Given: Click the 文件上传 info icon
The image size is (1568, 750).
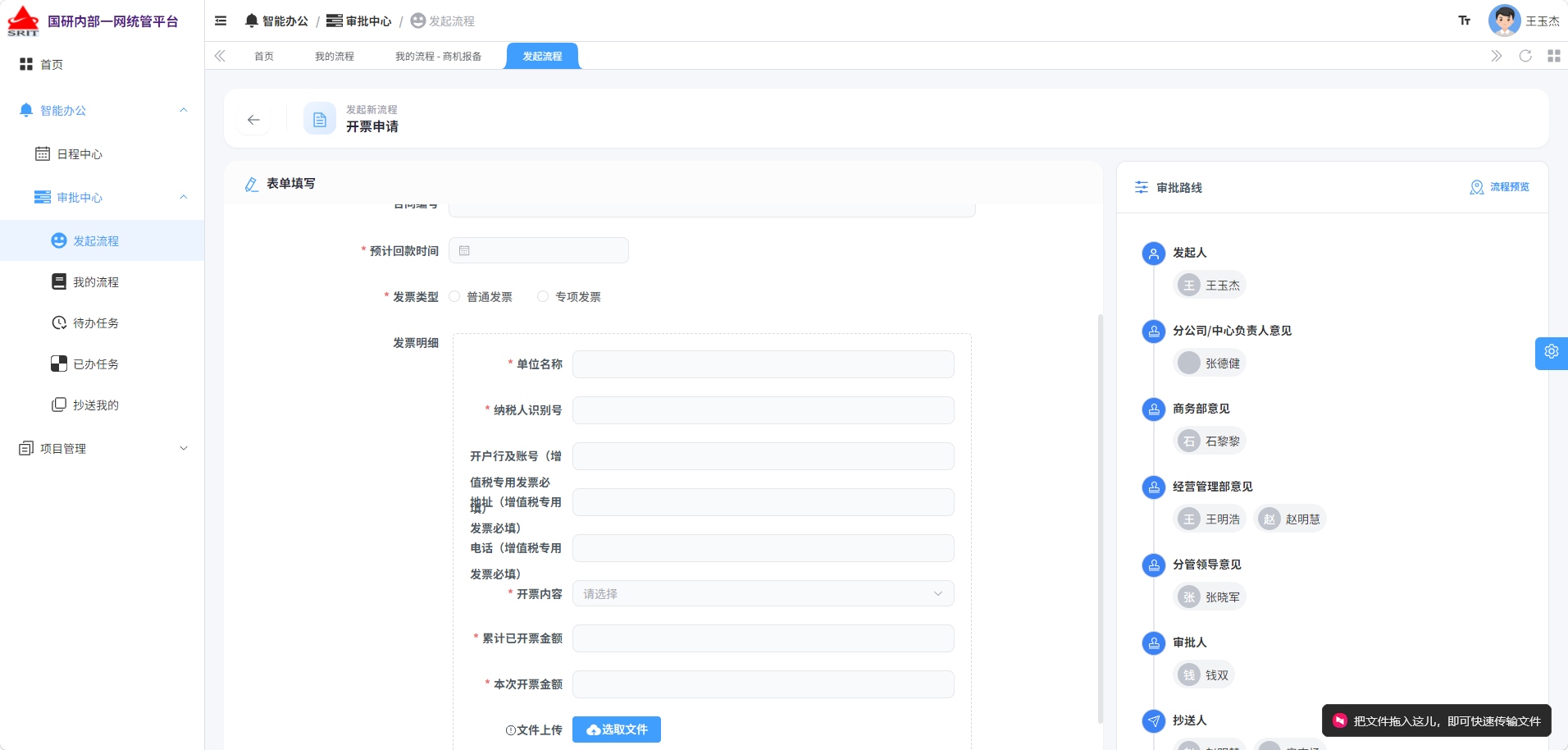Looking at the screenshot, I should point(511,730).
